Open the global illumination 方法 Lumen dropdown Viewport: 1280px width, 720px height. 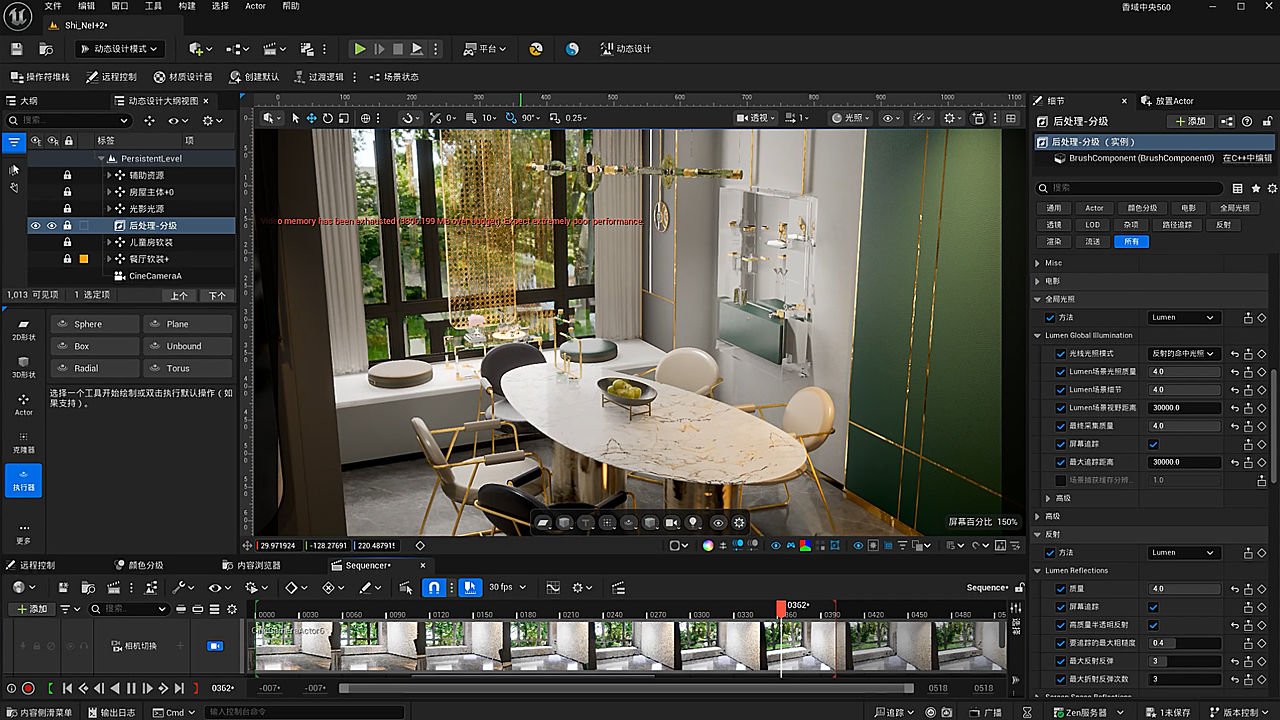tap(1184, 318)
